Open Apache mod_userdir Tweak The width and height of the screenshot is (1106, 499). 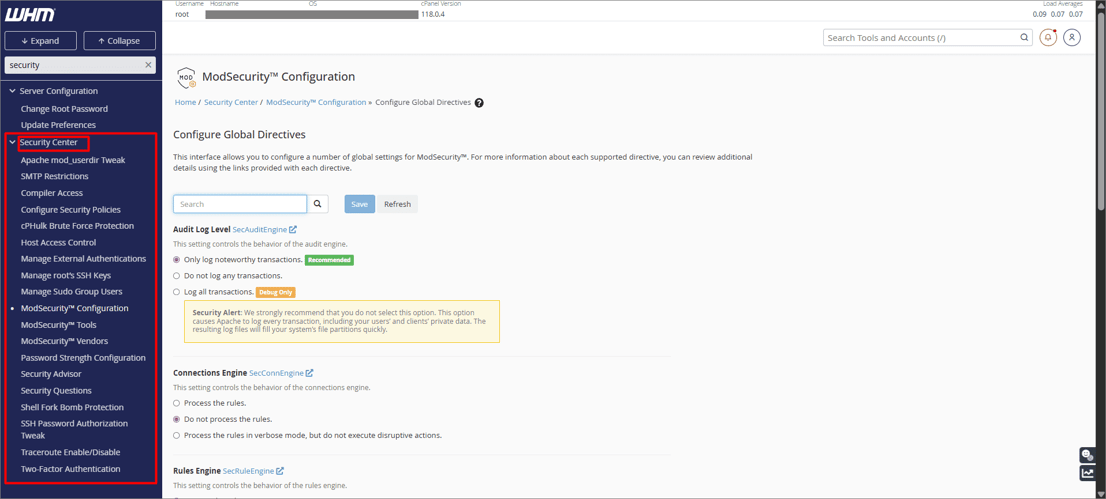click(x=73, y=160)
